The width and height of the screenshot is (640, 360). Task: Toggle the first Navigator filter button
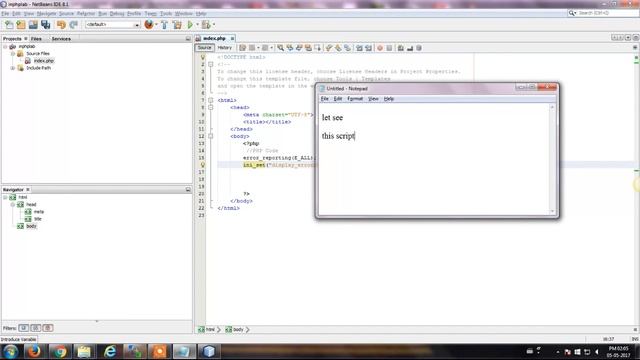(x=24, y=328)
